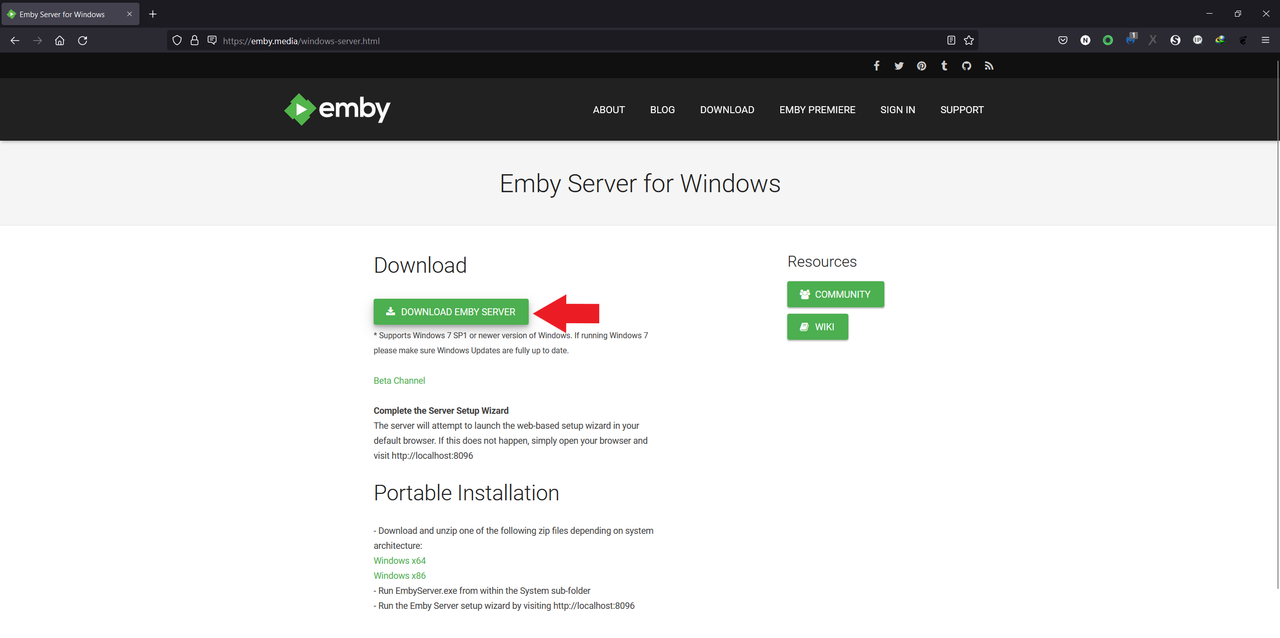1280x638 pixels.
Task: Click the 'Emby Server for Windows' page title
Action: [640, 184]
